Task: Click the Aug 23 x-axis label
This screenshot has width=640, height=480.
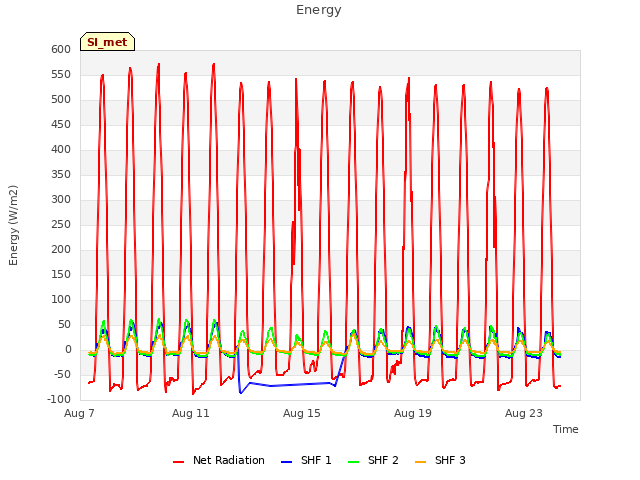Action: (524, 413)
